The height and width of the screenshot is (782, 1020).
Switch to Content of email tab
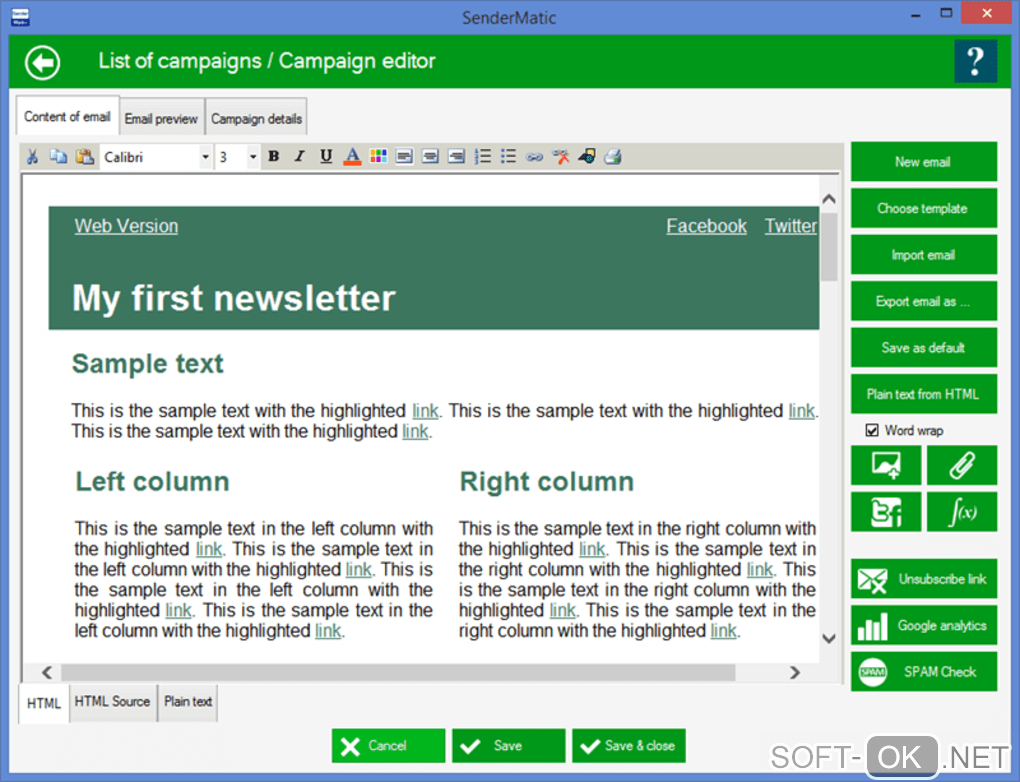point(68,116)
